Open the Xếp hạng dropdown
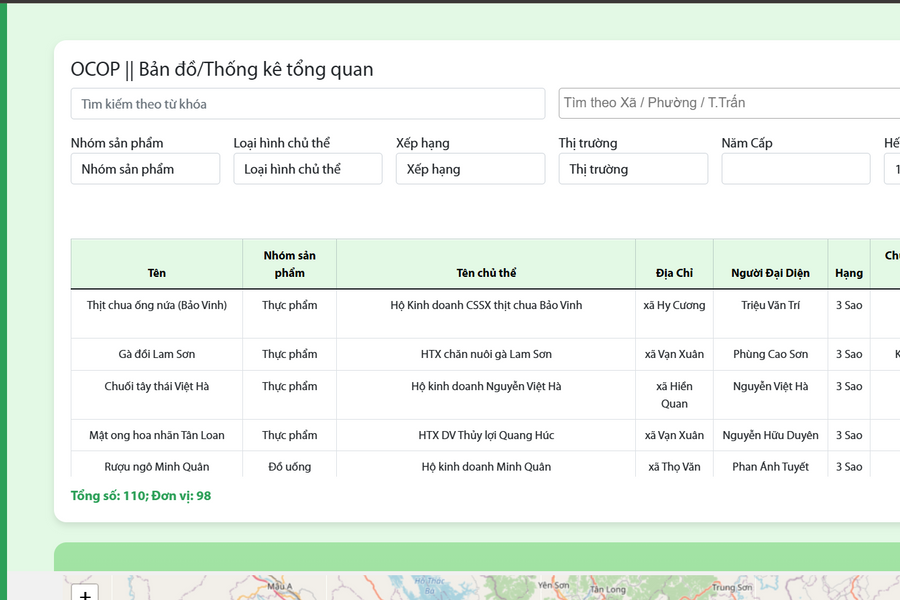The width and height of the screenshot is (900, 600). click(x=470, y=168)
